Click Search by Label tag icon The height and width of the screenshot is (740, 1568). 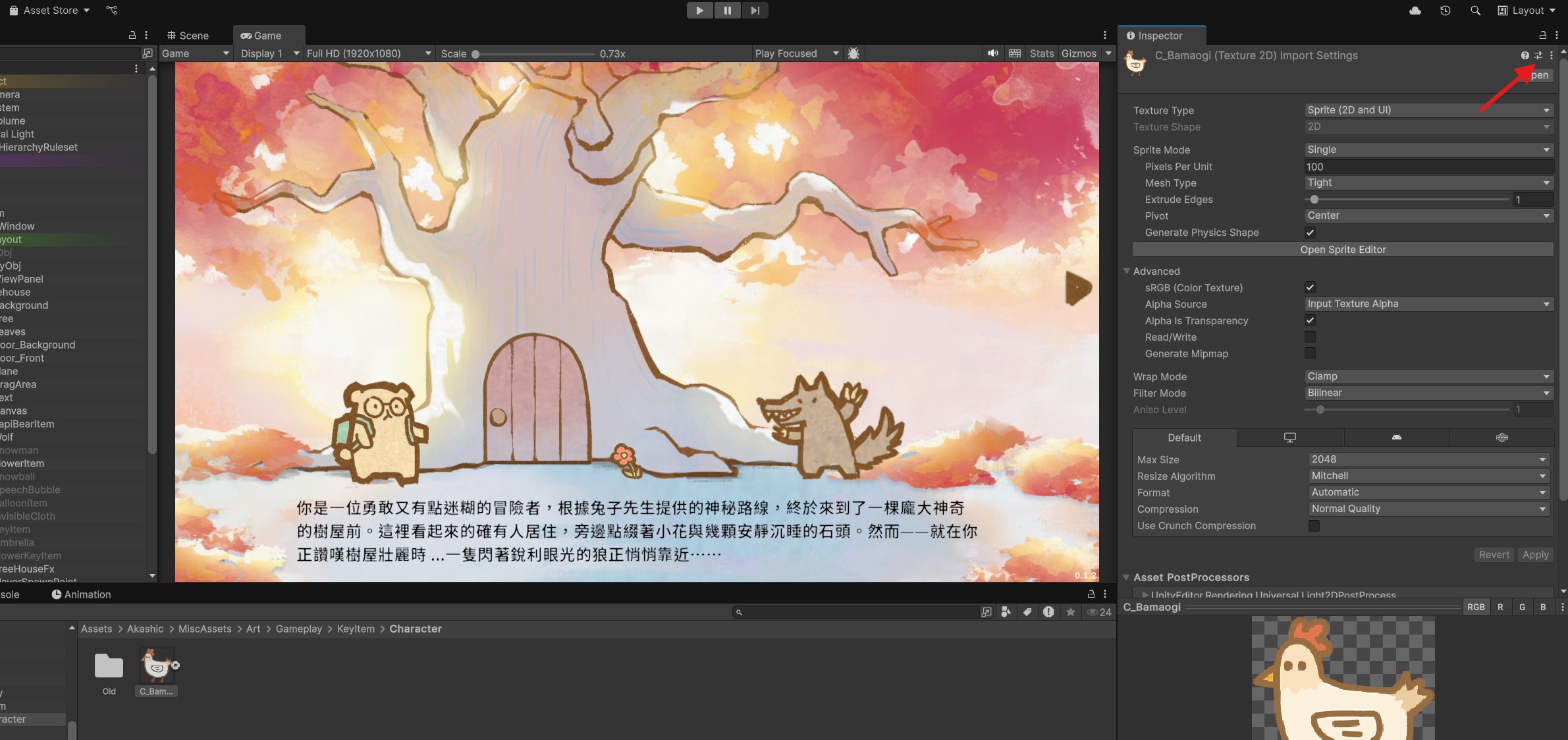(1027, 612)
